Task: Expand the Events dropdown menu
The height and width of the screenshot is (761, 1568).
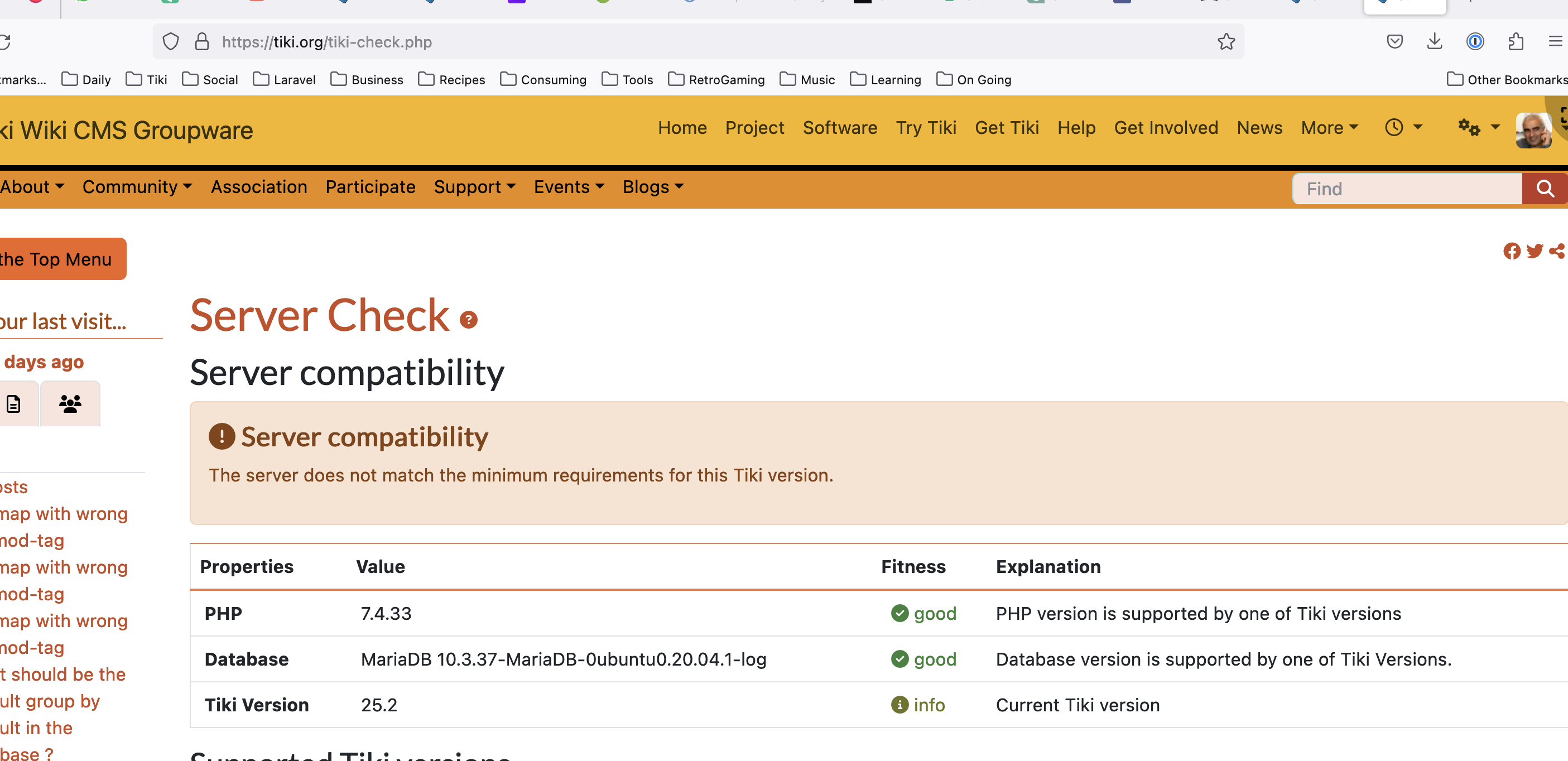Action: (x=569, y=187)
